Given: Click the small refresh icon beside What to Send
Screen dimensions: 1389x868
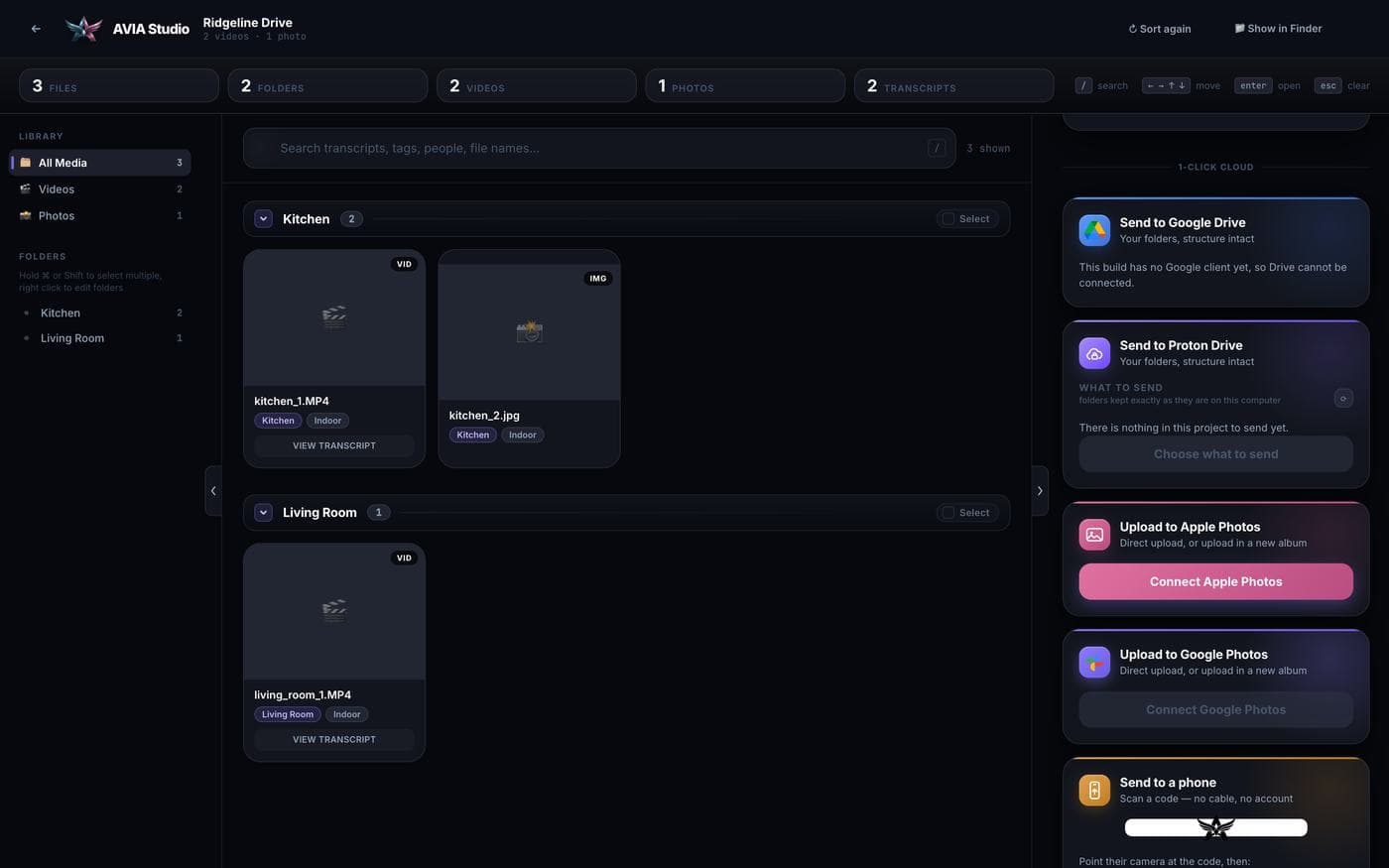Looking at the screenshot, I should [x=1343, y=398].
